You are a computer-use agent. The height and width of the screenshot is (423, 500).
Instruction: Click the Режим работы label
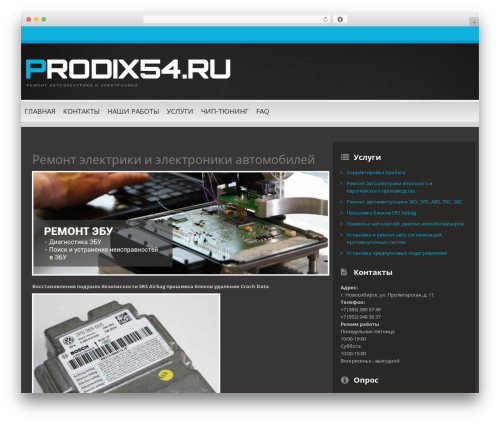360,324
